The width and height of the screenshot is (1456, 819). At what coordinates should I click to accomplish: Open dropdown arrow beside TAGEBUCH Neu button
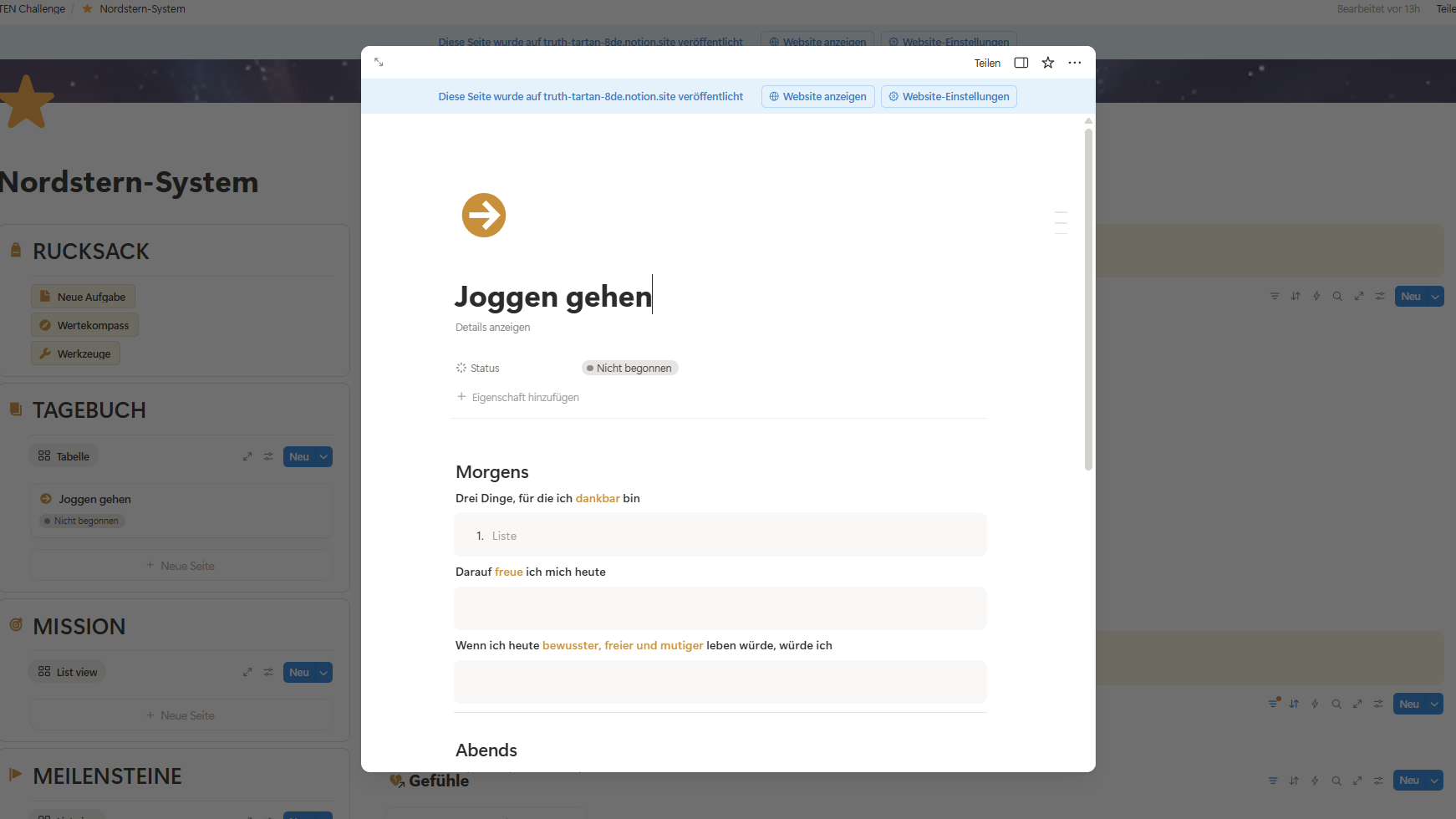pyautogui.click(x=323, y=457)
